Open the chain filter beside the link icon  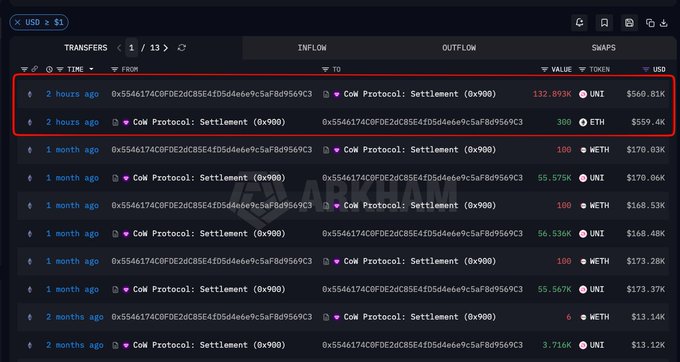[x=24, y=69]
